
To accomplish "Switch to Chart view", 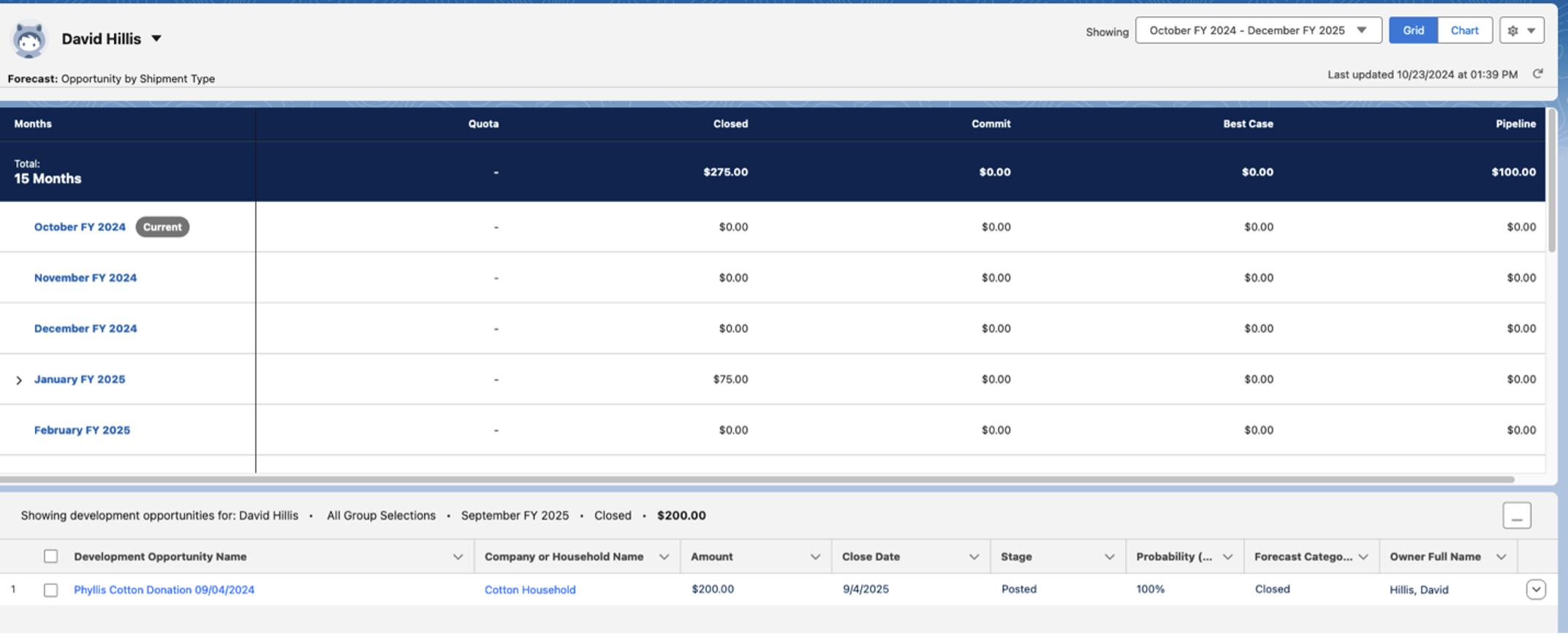I will (x=1464, y=31).
